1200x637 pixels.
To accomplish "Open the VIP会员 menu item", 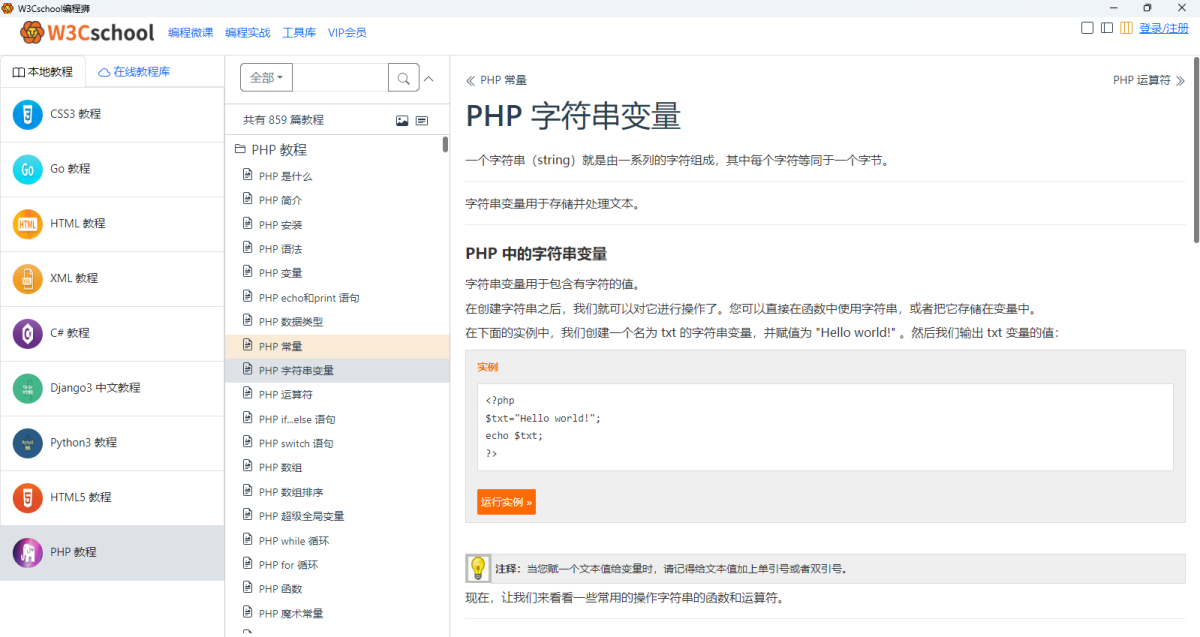I will [347, 32].
